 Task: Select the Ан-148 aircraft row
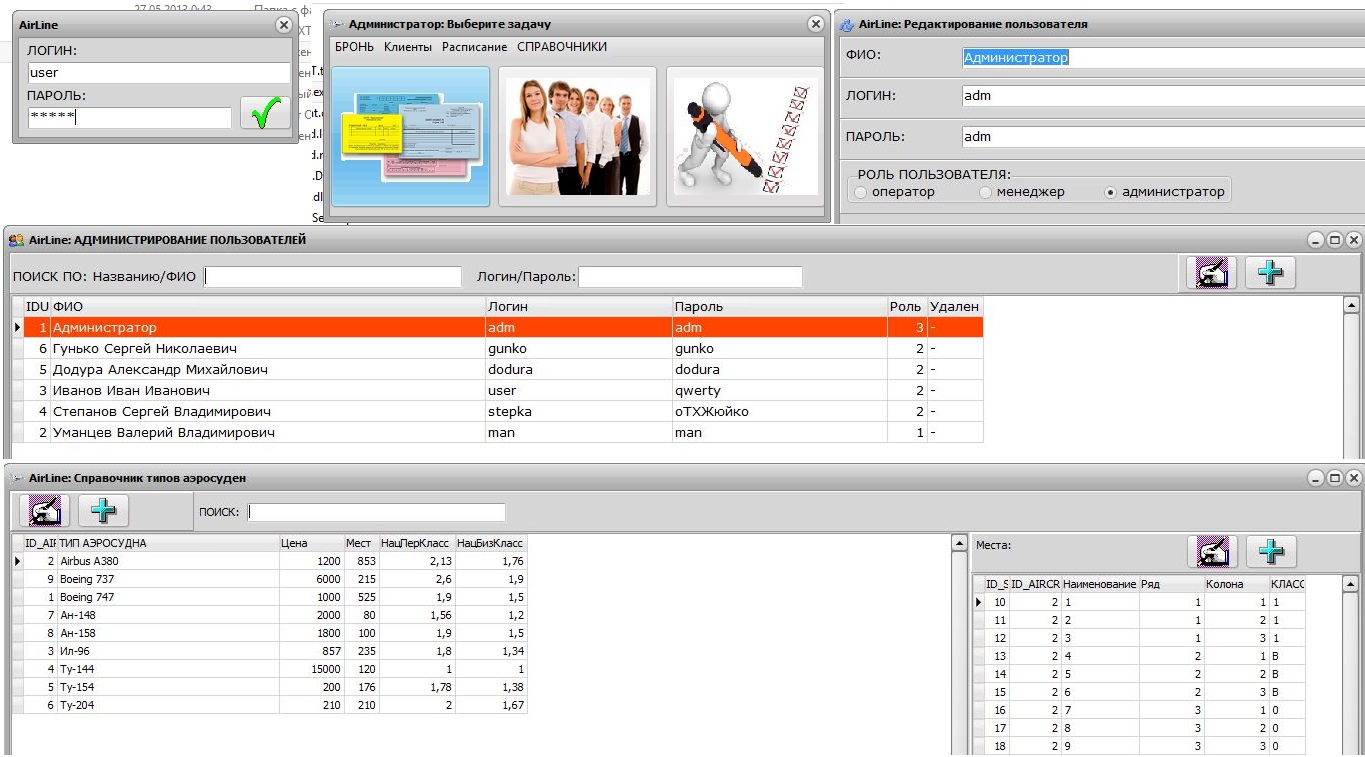pos(269,615)
